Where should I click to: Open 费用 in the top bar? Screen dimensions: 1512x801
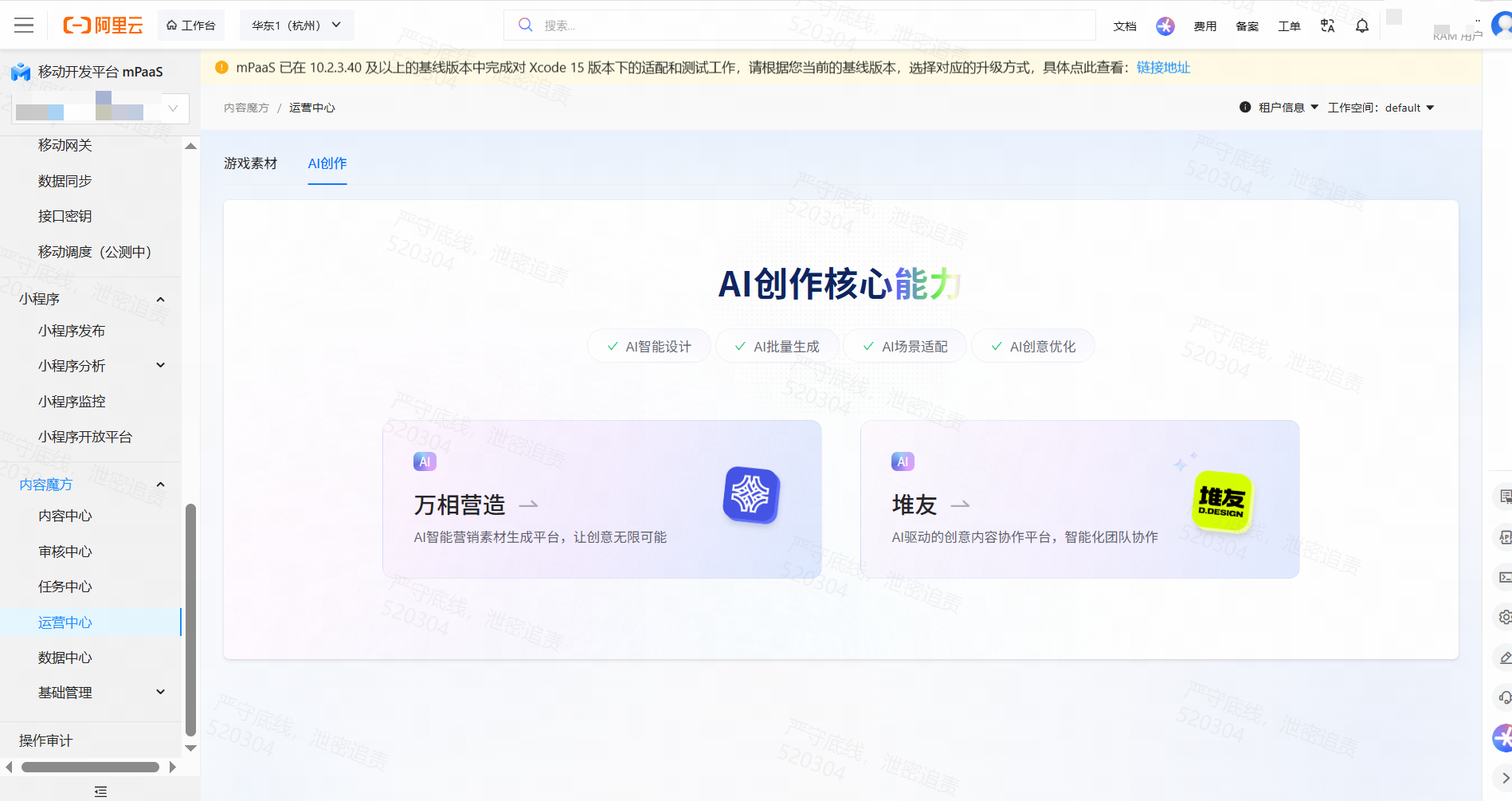(x=1205, y=26)
